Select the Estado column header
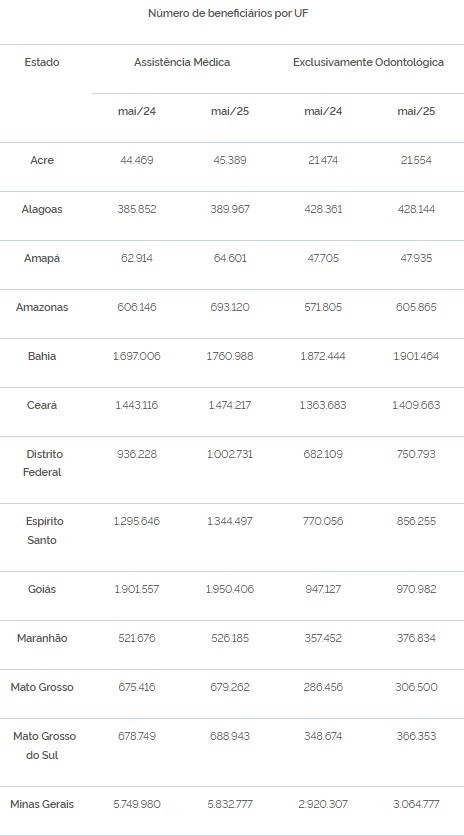This screenshot has height=836, width=464. coord(42,62)
